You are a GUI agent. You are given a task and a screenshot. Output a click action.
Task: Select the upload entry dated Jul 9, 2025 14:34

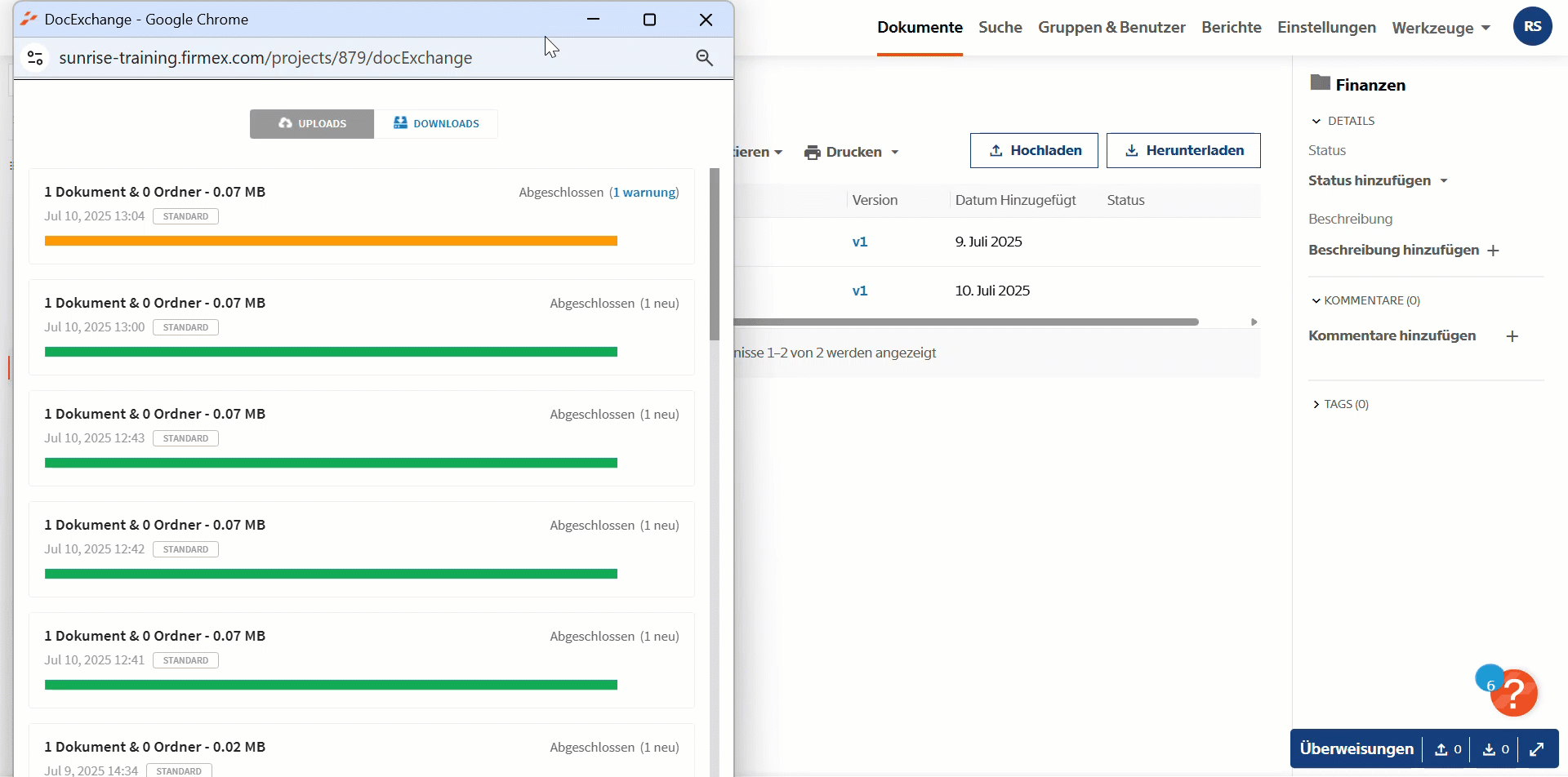[x=362, y=750]
